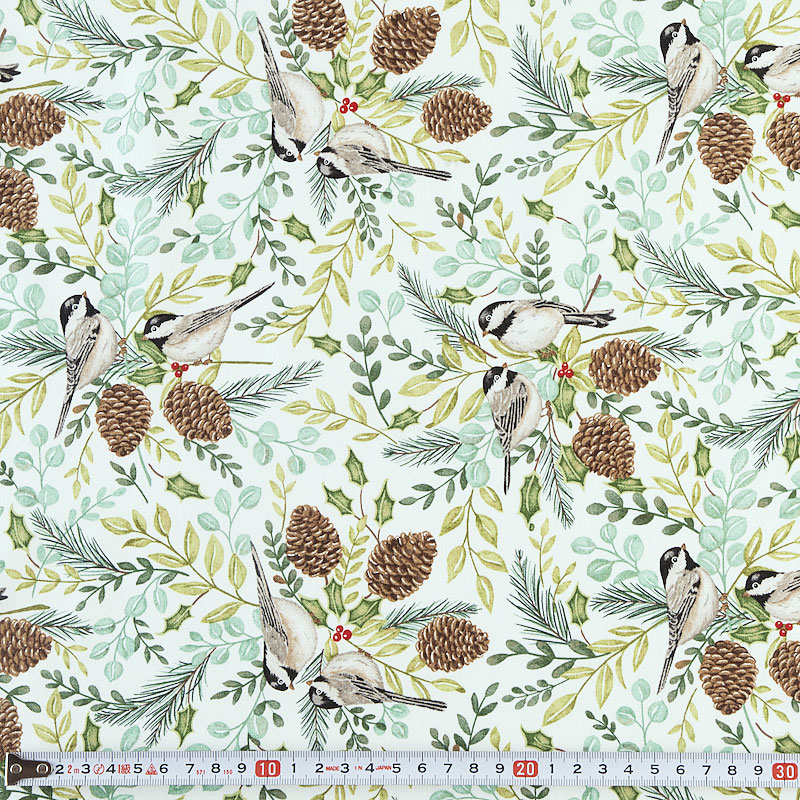Click the red "30" mark on the tape measure
The width and height of the screenshot is (800, 800).
(785, 770)
